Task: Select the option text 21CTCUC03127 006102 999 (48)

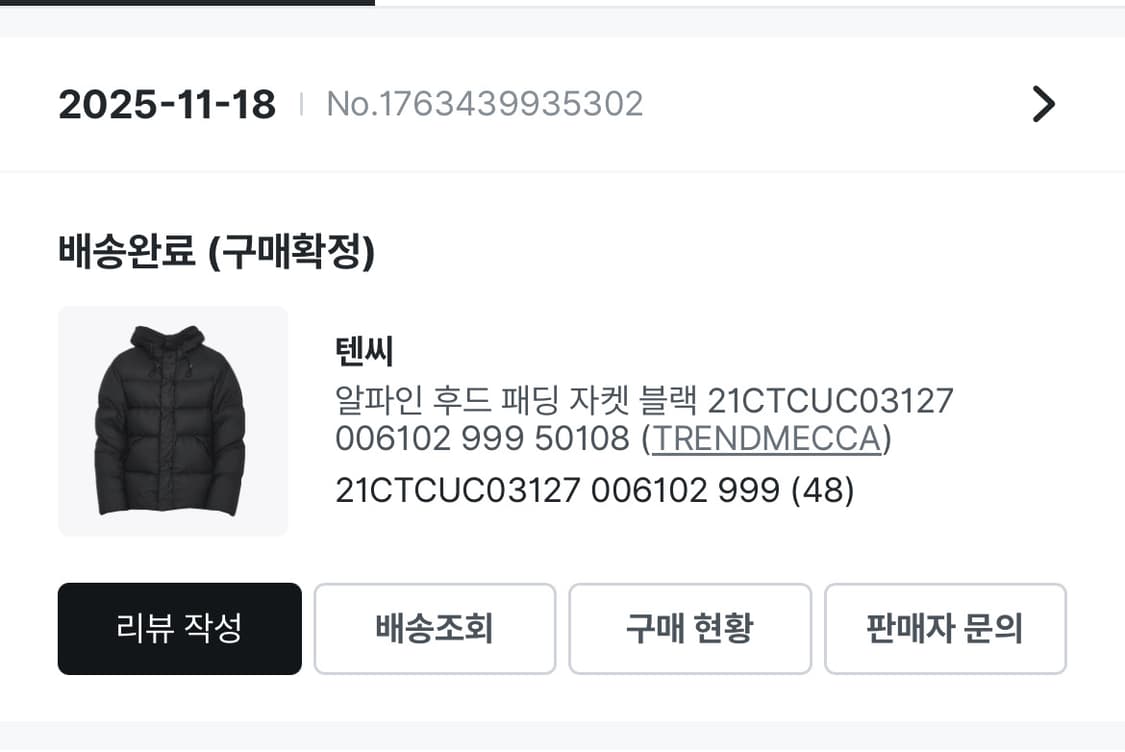Action: pyautogui.click(x=594, y=490)
